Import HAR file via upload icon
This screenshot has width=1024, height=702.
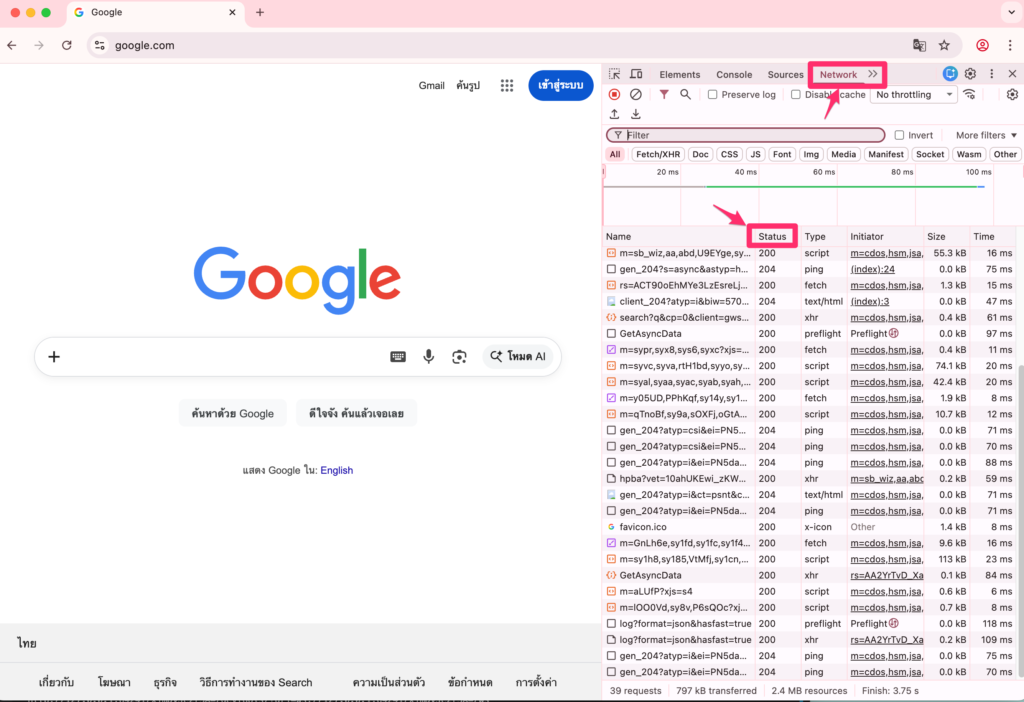coord(613,113)
